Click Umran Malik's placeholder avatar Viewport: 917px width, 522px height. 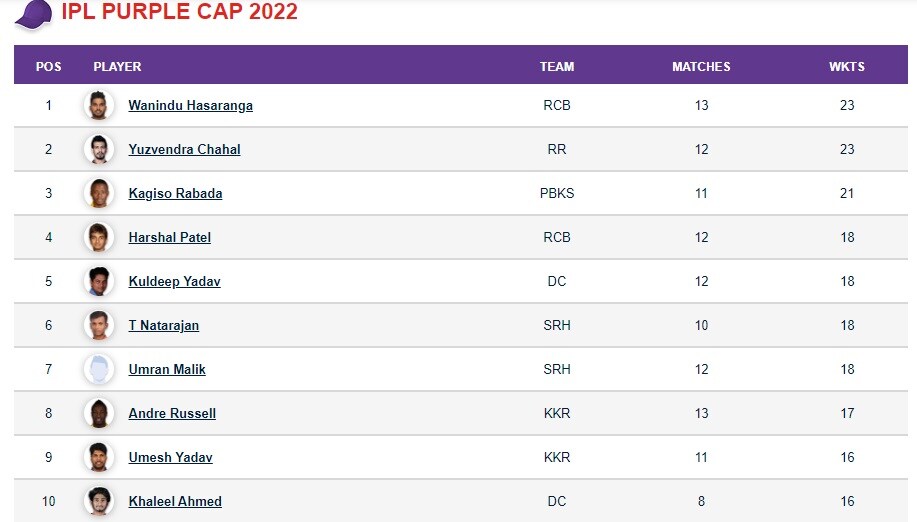[x=99, y=369]
